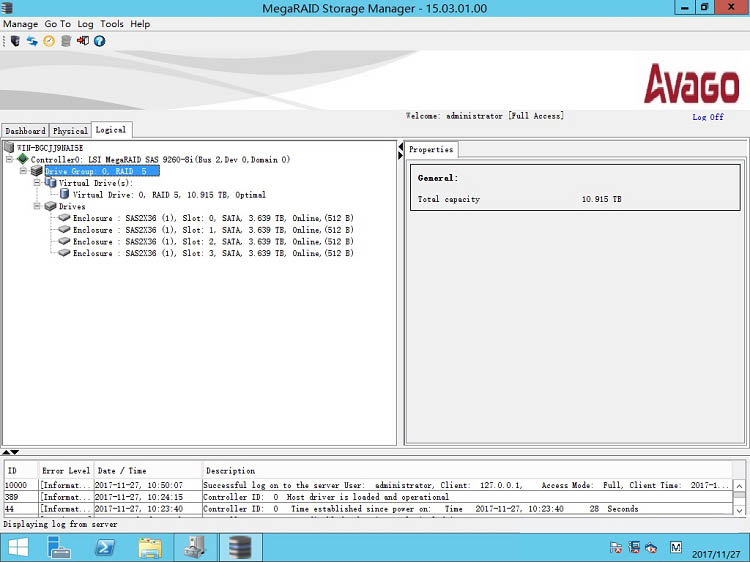Image resolution: width=750 pixels, height=562 pixels.
Task: Open the Go To menu
Action: click(57, 24)
